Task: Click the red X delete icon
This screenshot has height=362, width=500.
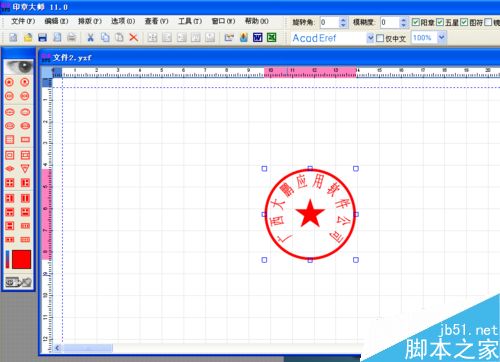Action: pos(134,38)
